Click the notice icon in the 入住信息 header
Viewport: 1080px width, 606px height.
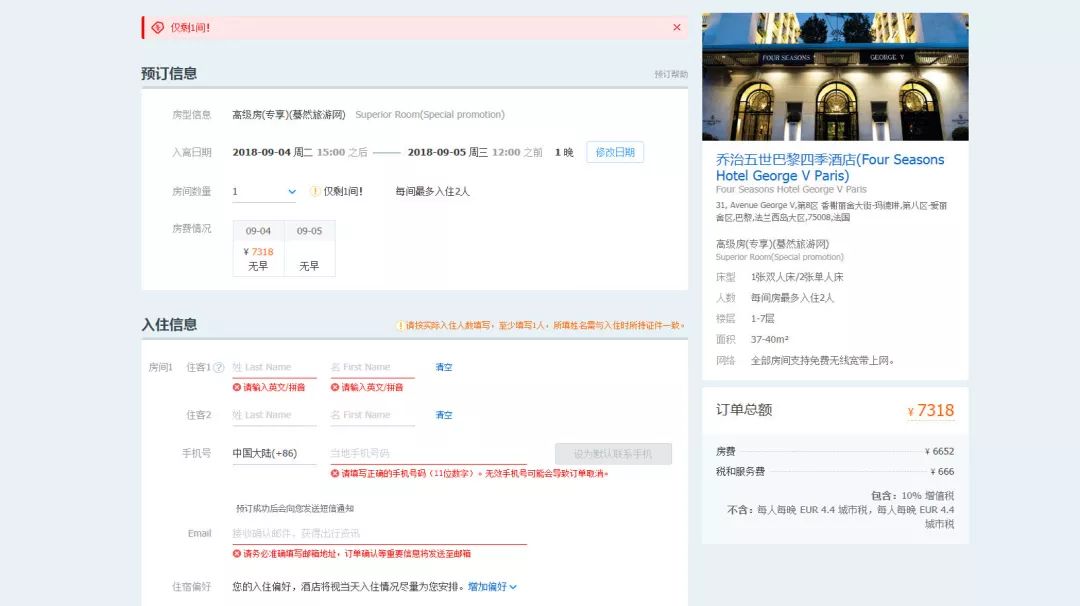(x=400, y=325)
